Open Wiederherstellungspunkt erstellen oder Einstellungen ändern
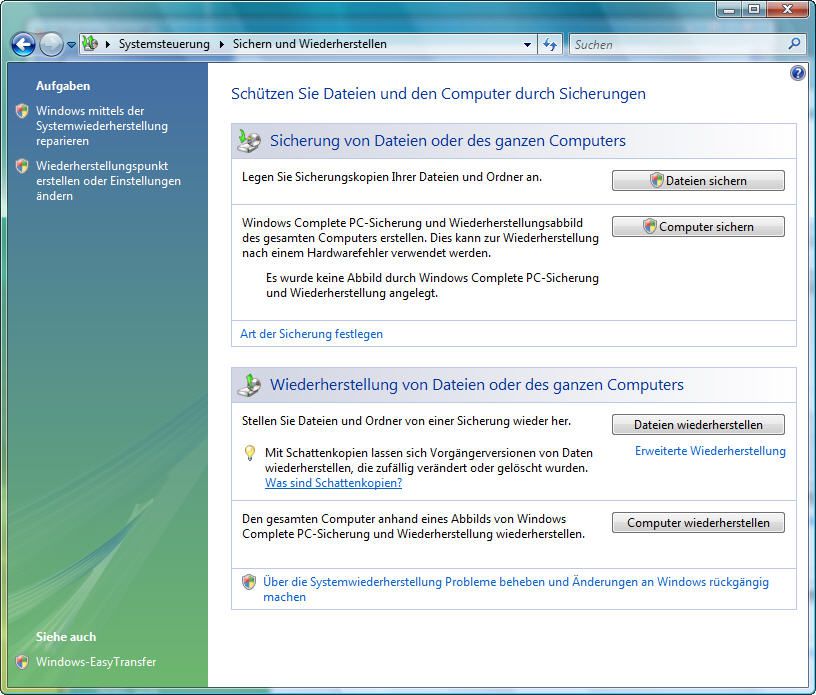Screen dimensions: 816x695 coord(108,181)
